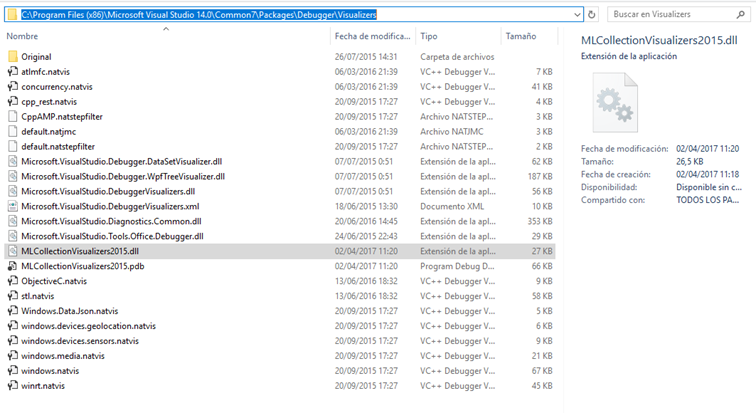This screenshot has width=756, height=413.
Task: Select the file stl.natvis
Action: pos(38,295)
